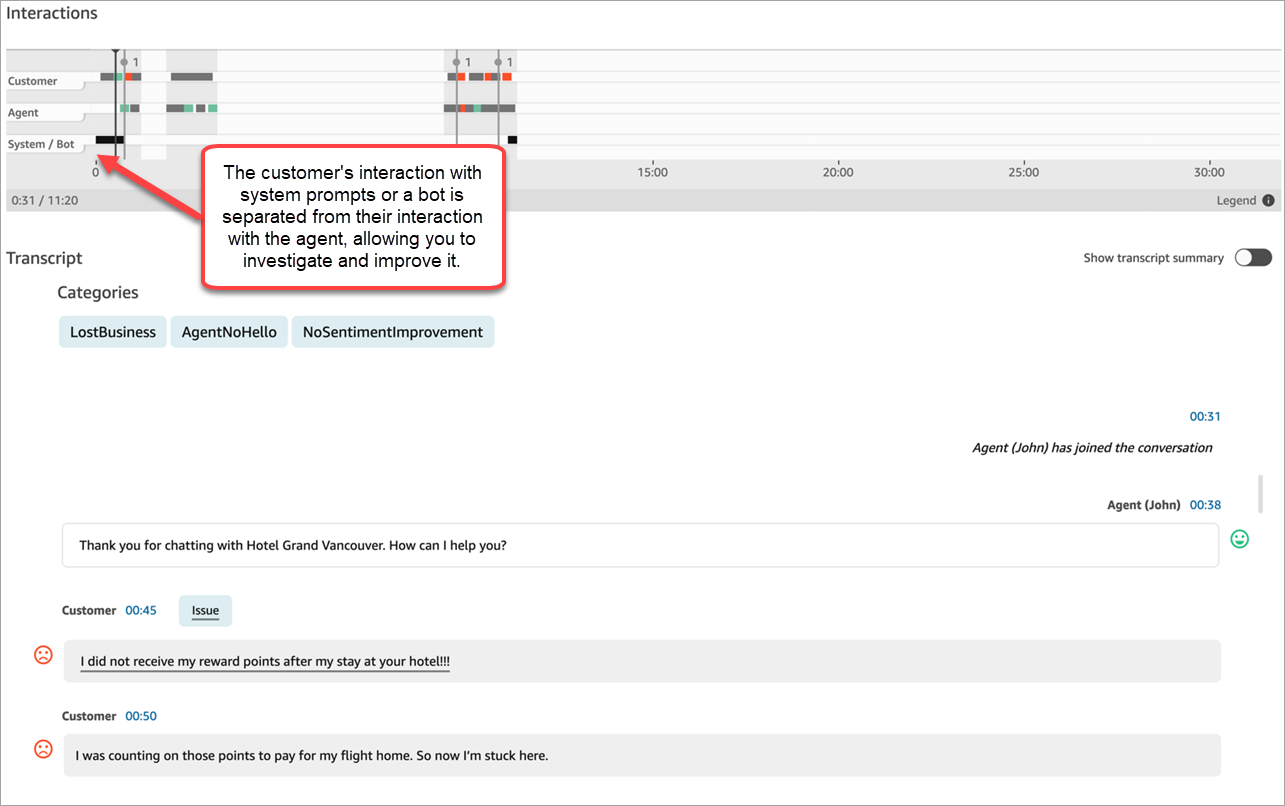Click red frown icon beside reward points message
The height and width of the screenshot is (806, 1285).
point(43,655)
